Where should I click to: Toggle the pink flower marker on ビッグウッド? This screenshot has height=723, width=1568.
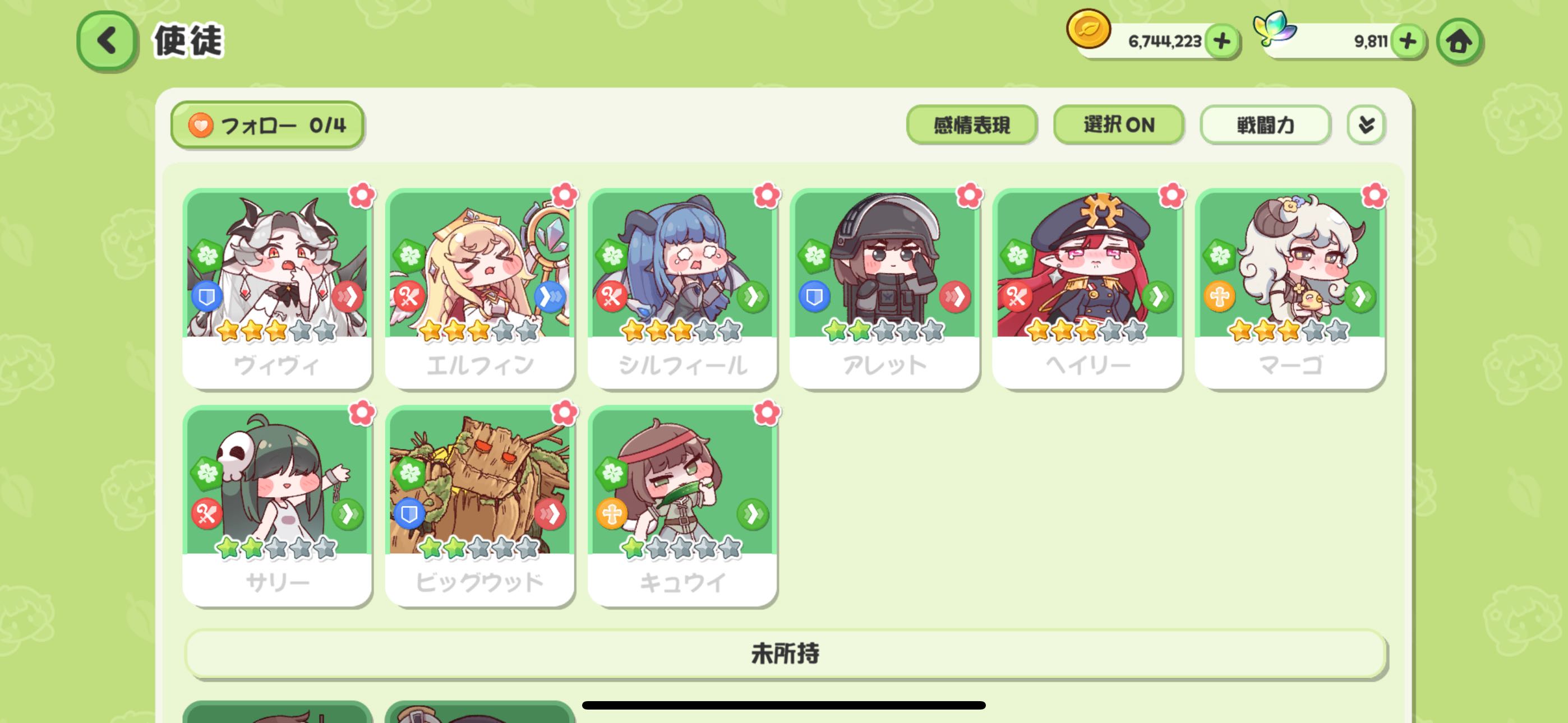(x=564, y=413)
